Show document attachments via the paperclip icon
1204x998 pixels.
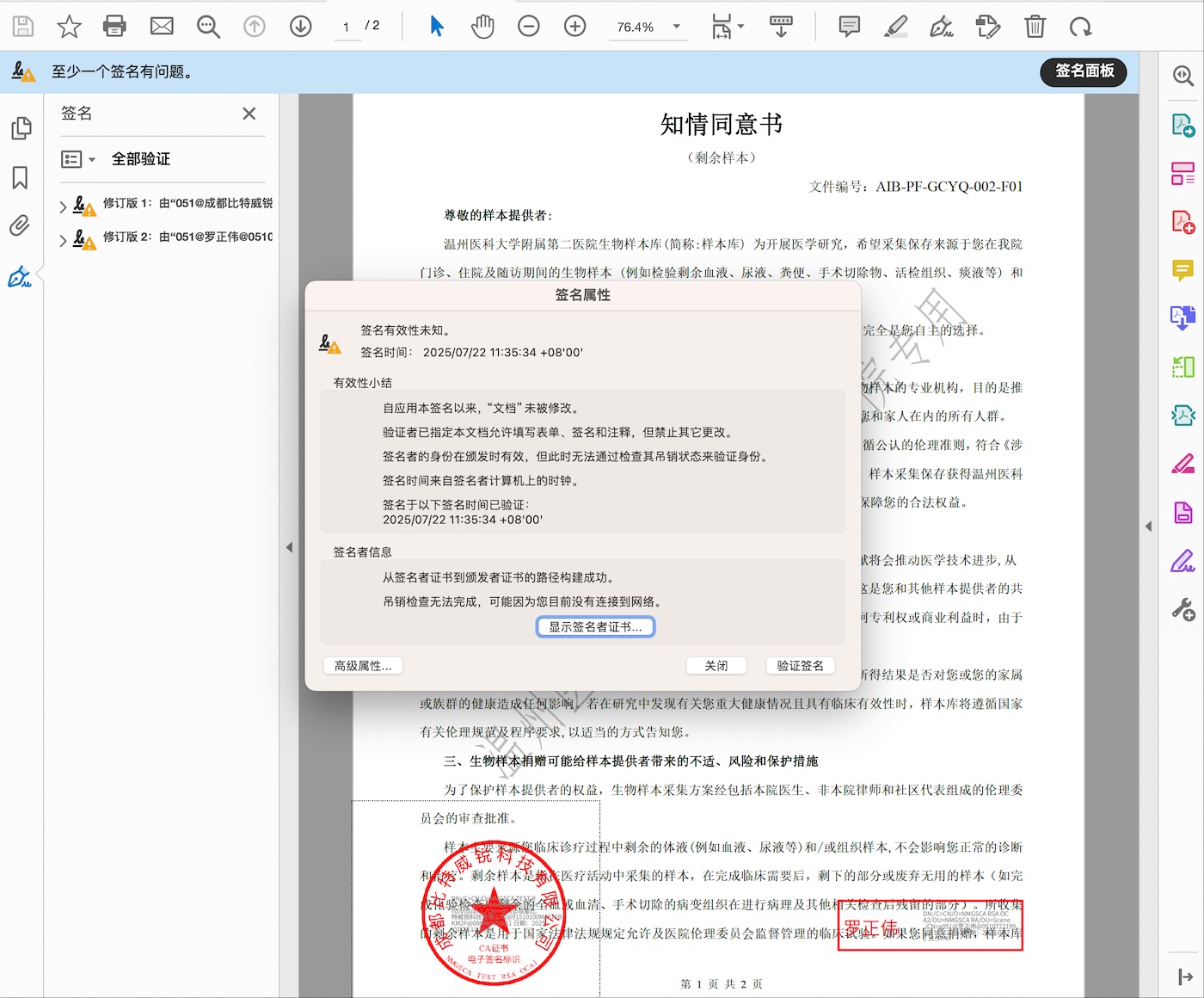(x=21, y=225)
